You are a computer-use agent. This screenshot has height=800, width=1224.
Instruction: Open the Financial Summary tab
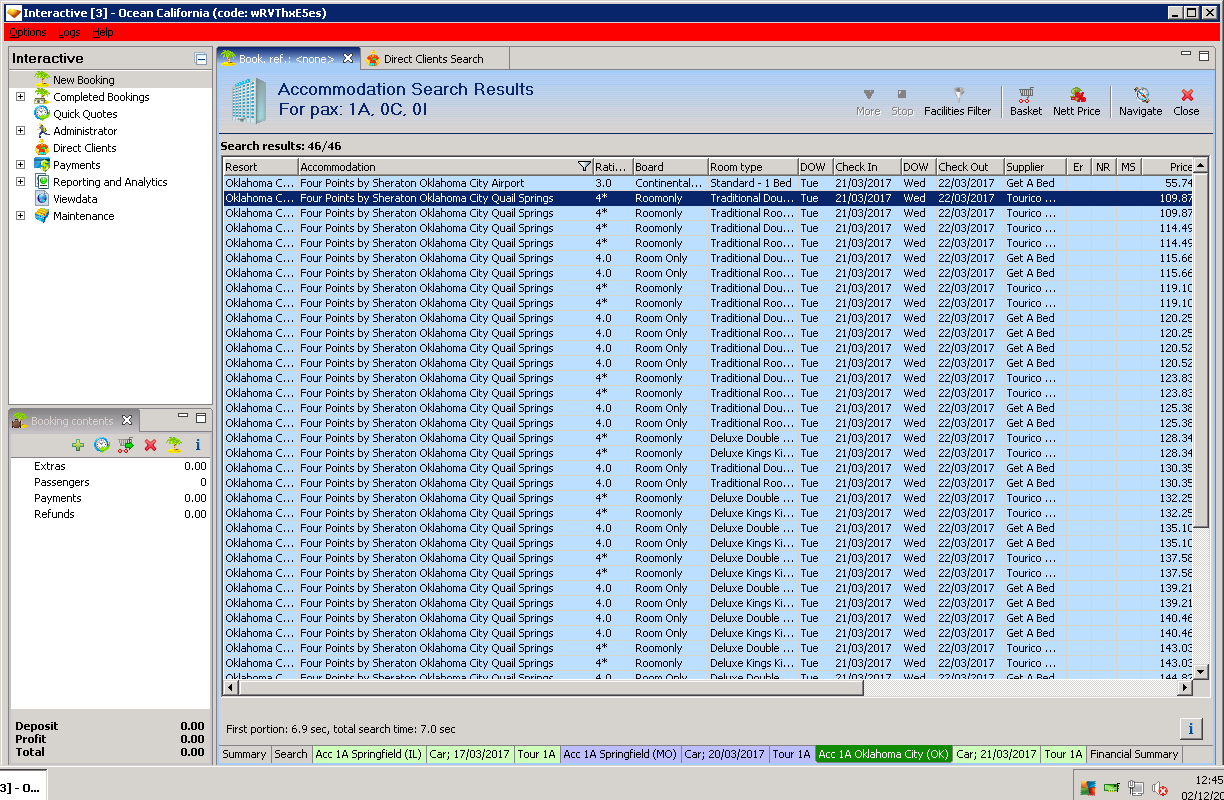[x=1134, y=754]
